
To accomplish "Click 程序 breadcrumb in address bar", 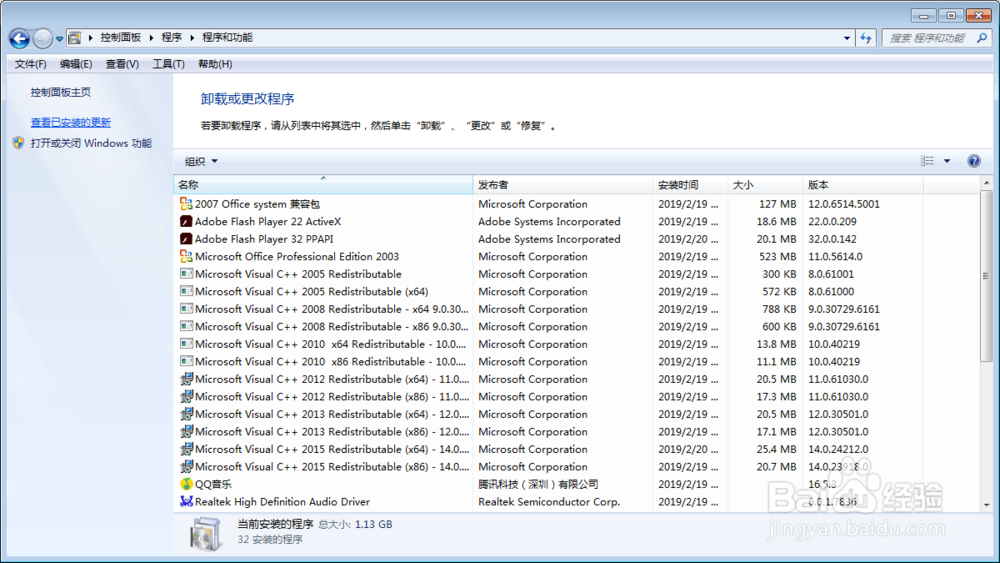I will tap(172, 38).
